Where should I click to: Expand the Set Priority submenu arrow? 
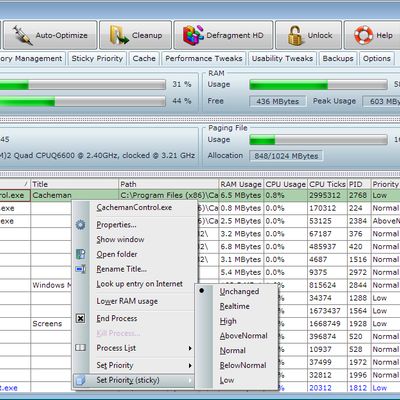click(190, 365)
